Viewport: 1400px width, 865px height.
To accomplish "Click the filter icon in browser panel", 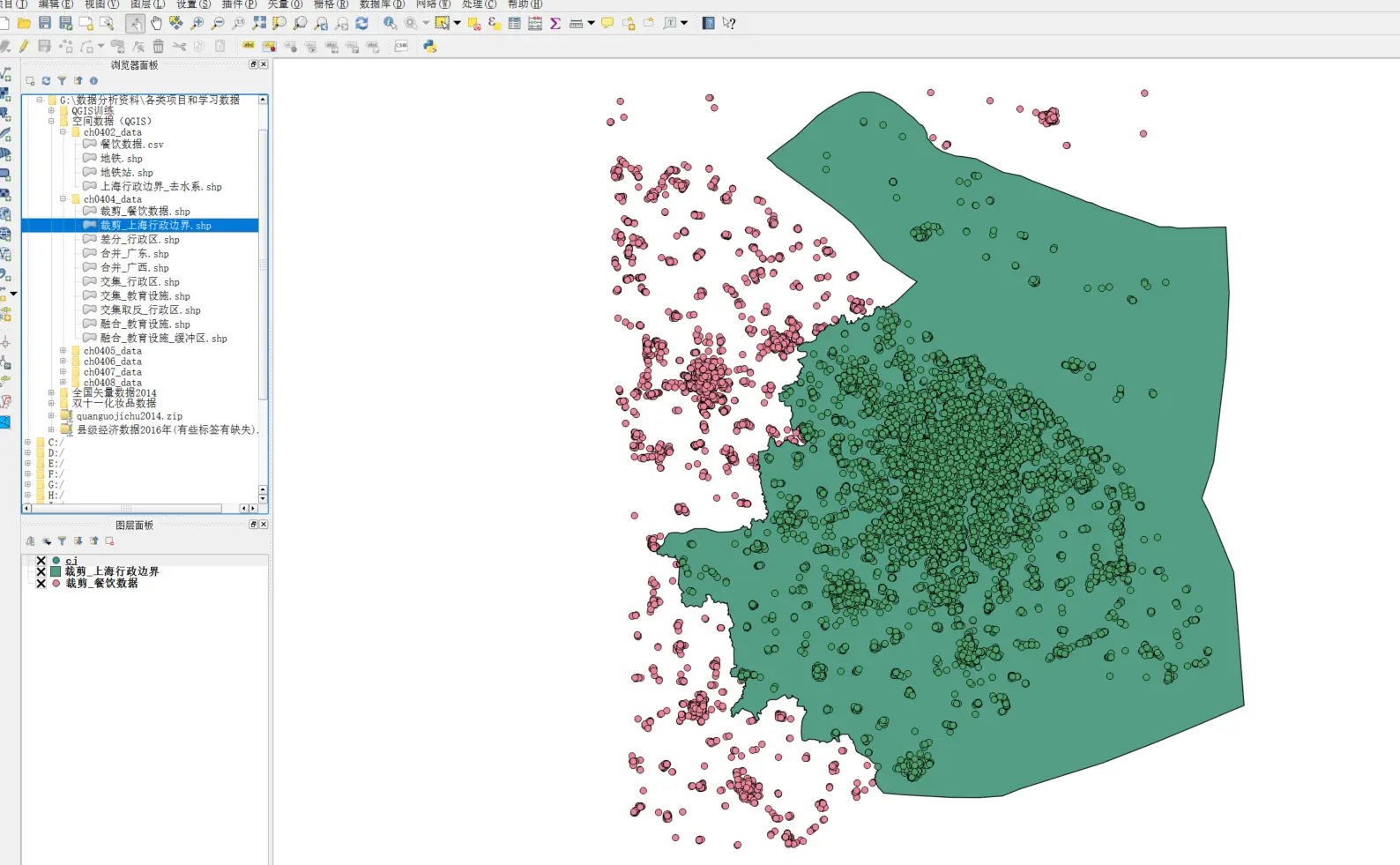I will pos(62,80).
